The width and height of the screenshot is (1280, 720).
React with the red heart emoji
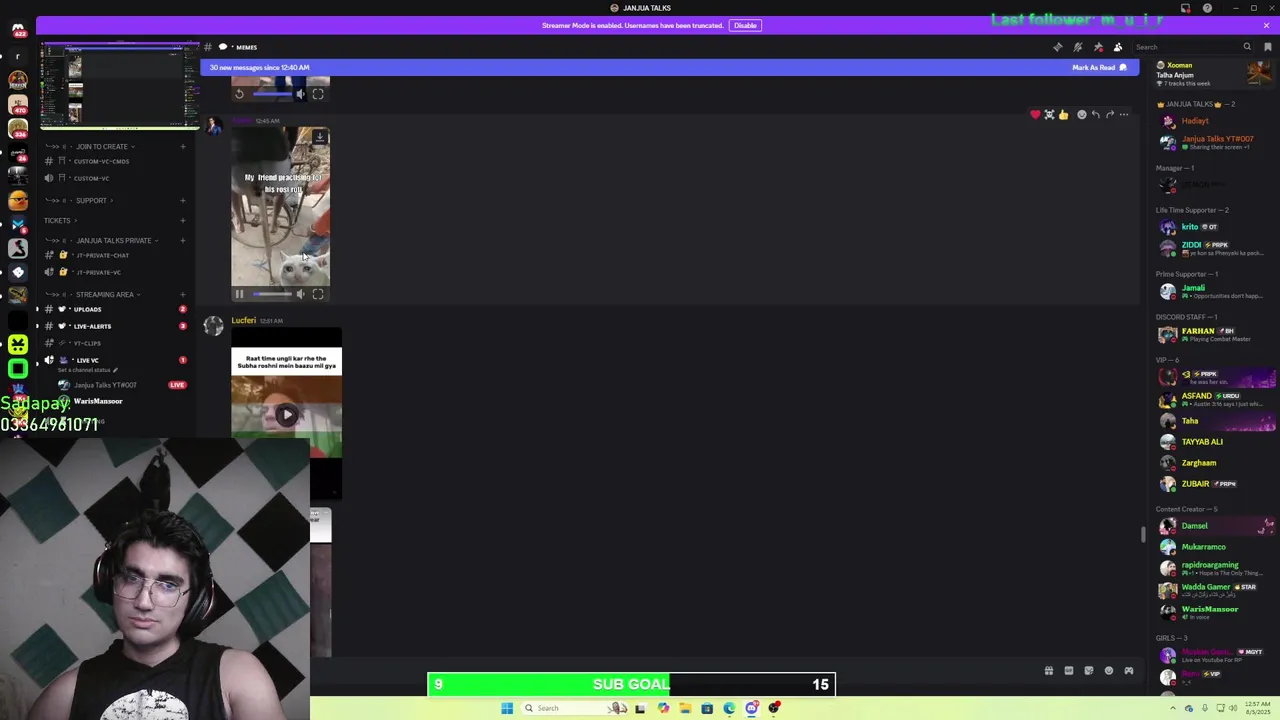(x=1035, y=115)
